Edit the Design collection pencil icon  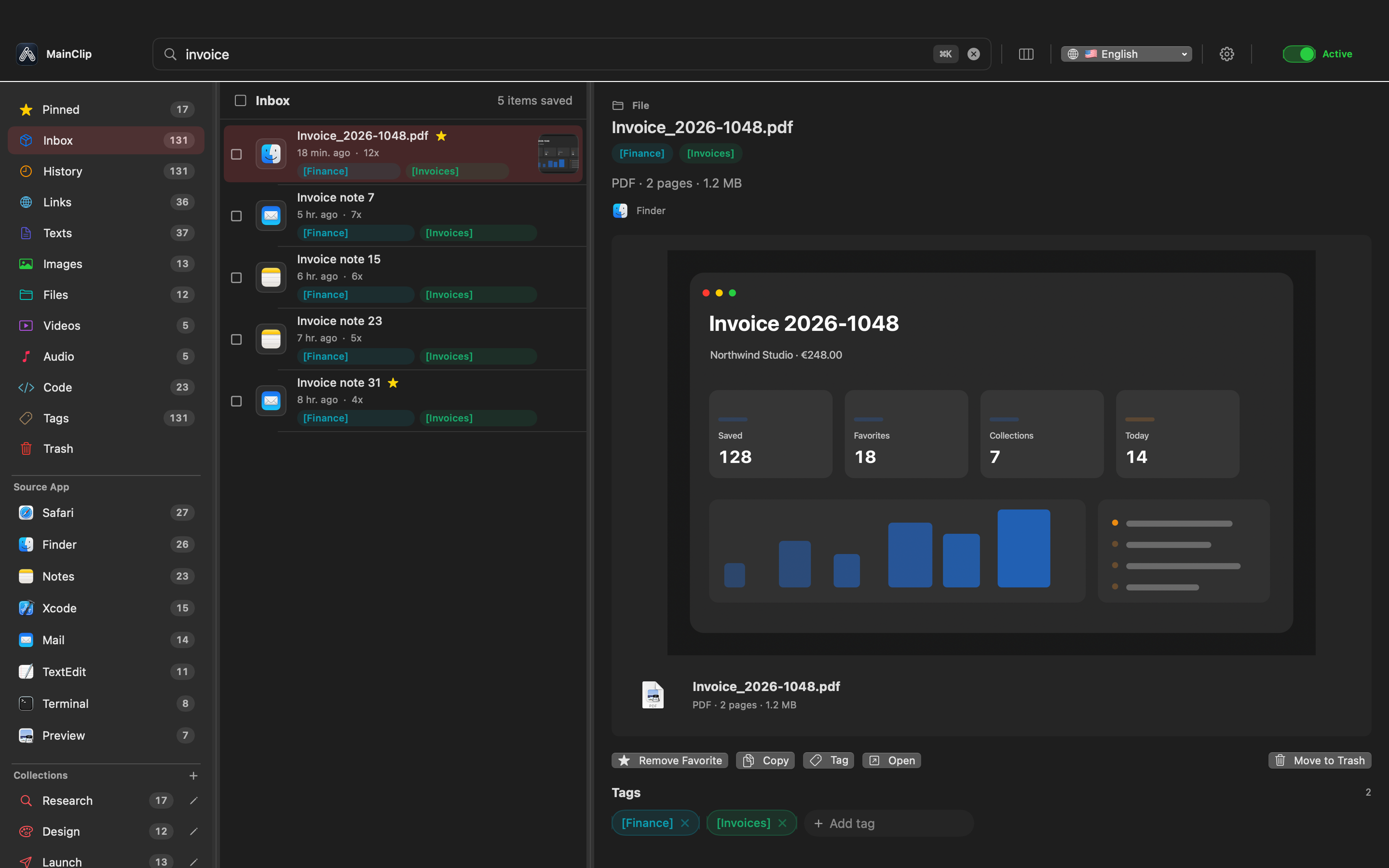tap(193, 831)
